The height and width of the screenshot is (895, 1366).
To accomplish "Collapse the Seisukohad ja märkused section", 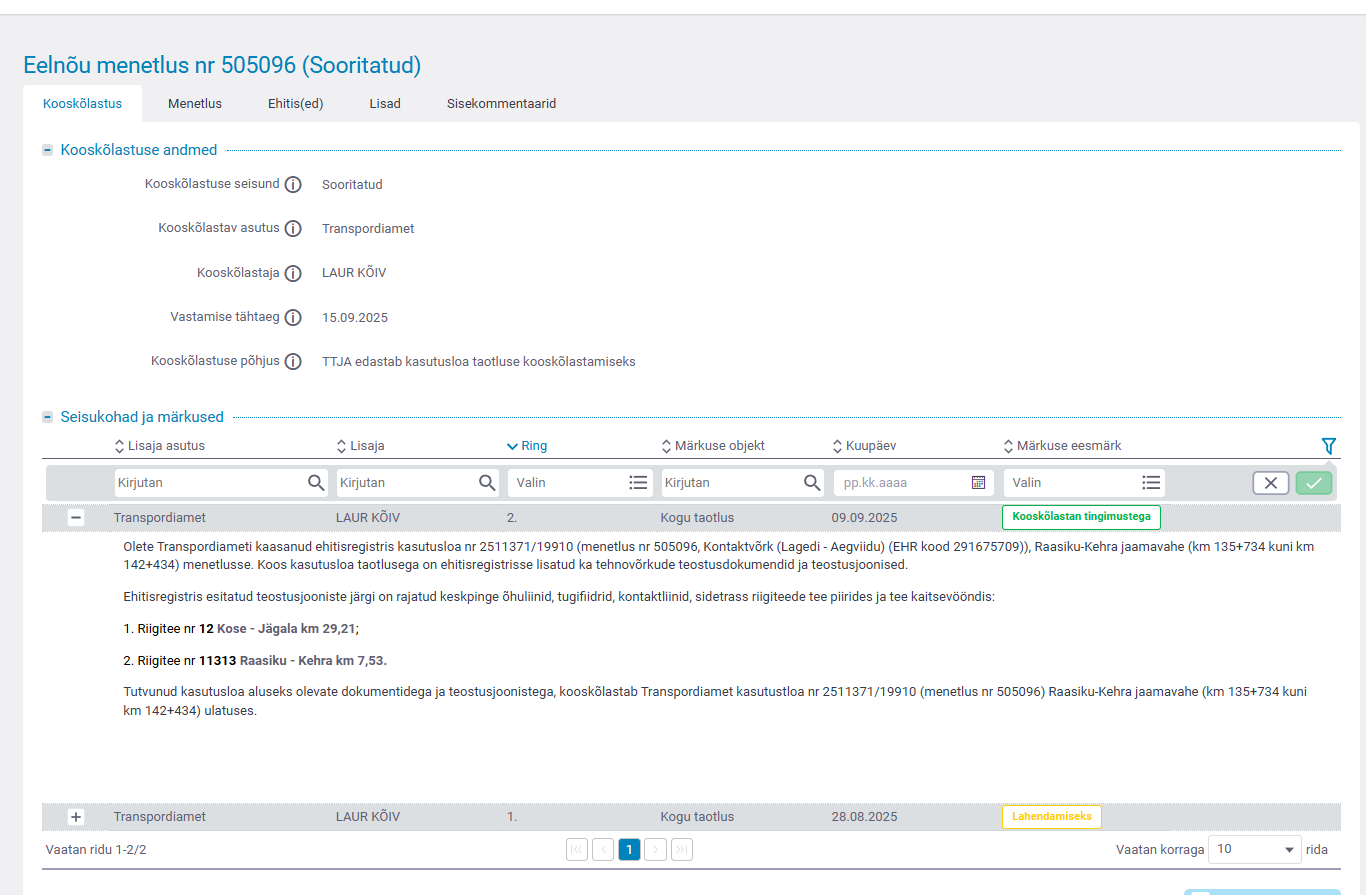I will (47, 417).
